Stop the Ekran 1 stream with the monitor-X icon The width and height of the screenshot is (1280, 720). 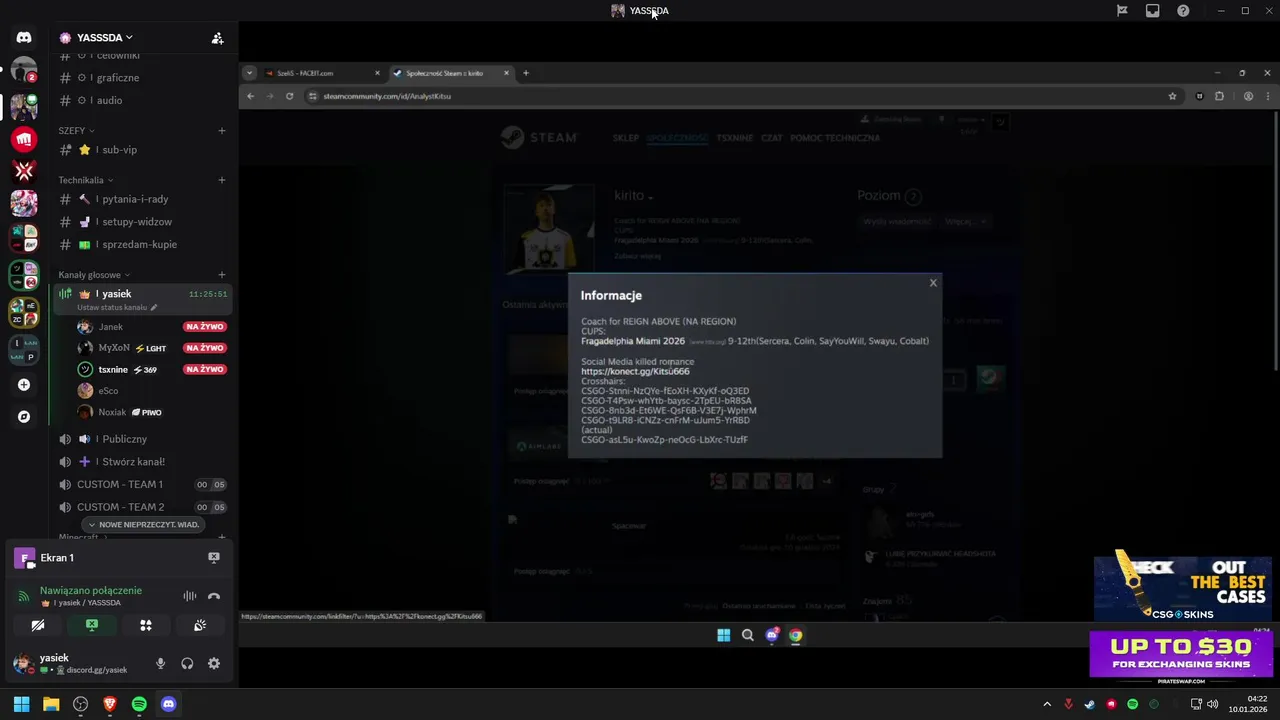click(x=213, y=558)
